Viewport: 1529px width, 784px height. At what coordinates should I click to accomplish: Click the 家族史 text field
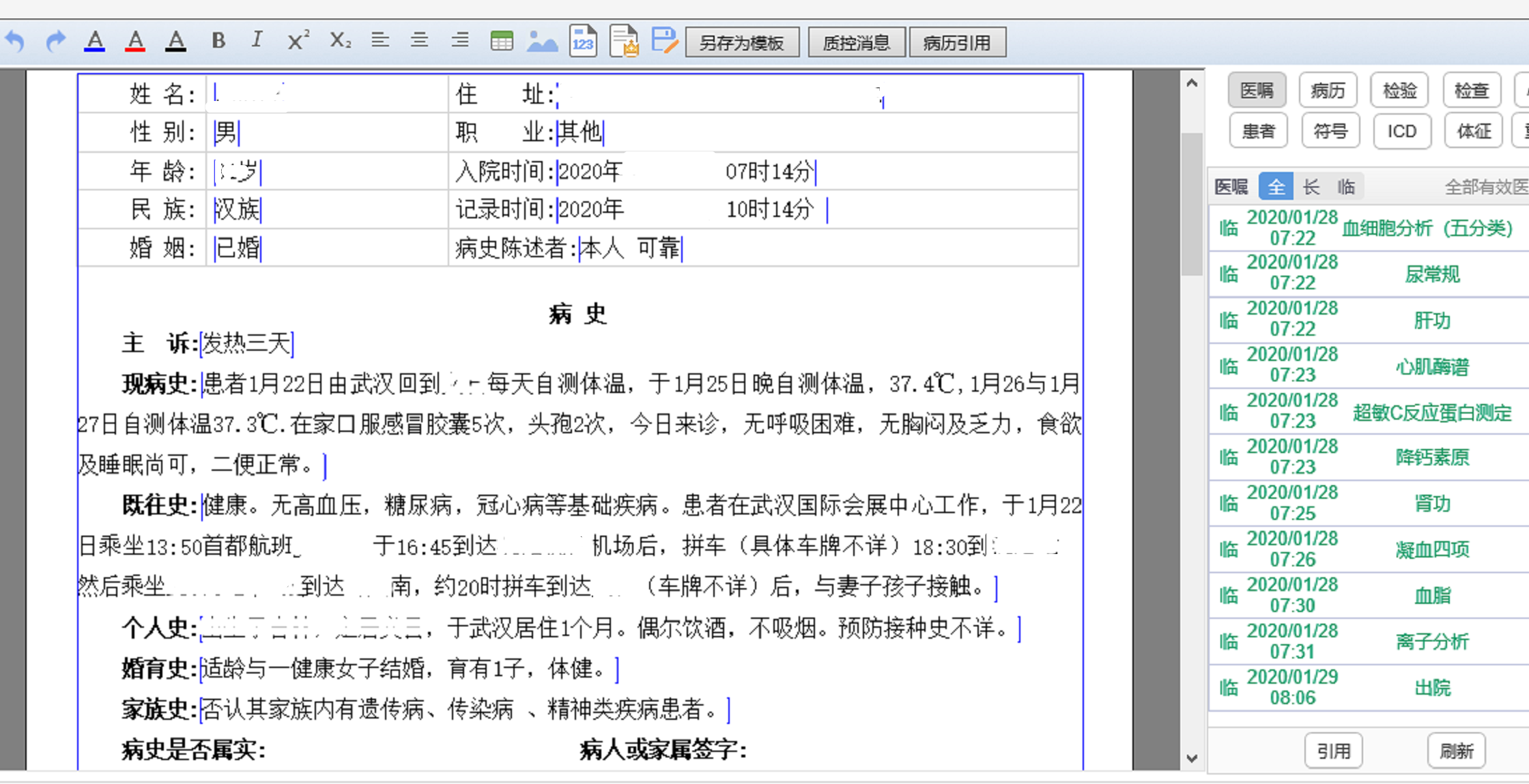[x=465, y=710]
